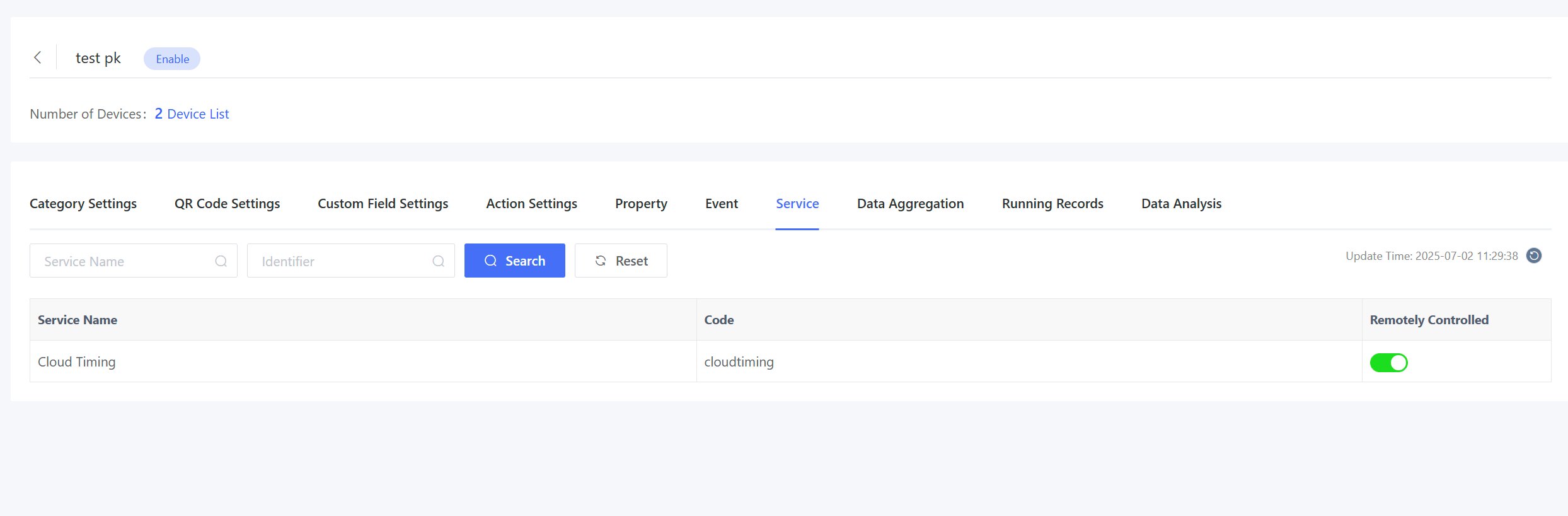Select the Action Settings tab

pyautogui.click(x=531, y=204)
